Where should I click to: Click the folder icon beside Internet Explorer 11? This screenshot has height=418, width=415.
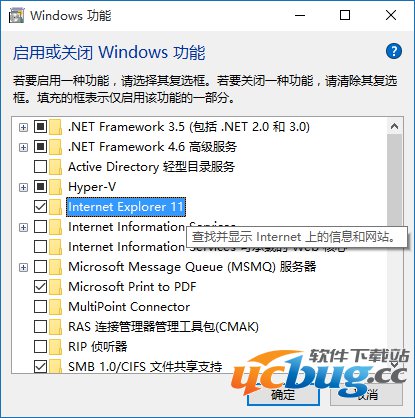(55, 207)
